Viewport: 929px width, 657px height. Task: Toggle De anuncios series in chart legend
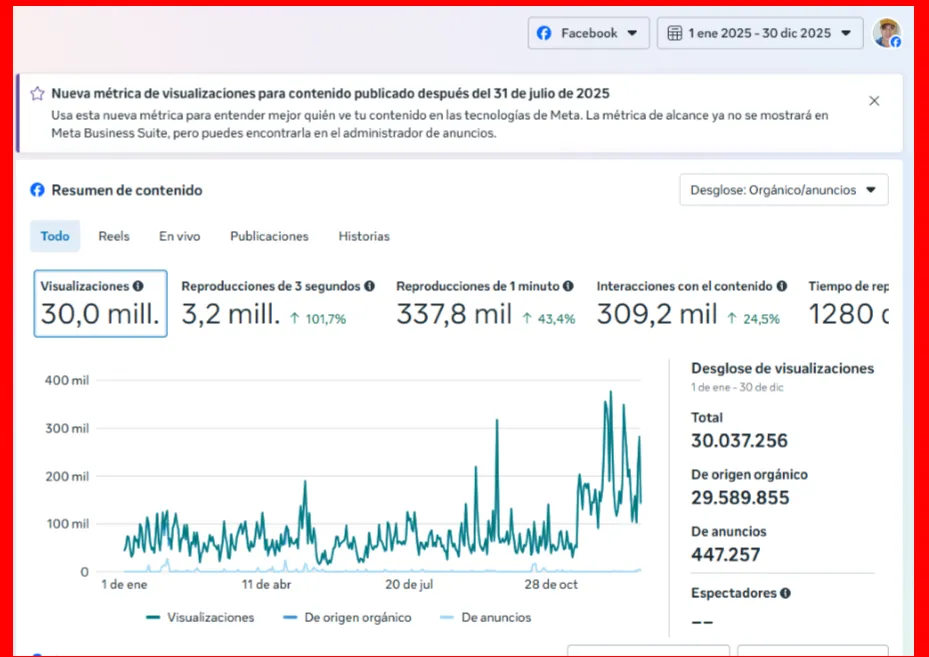tap(485, 617)
